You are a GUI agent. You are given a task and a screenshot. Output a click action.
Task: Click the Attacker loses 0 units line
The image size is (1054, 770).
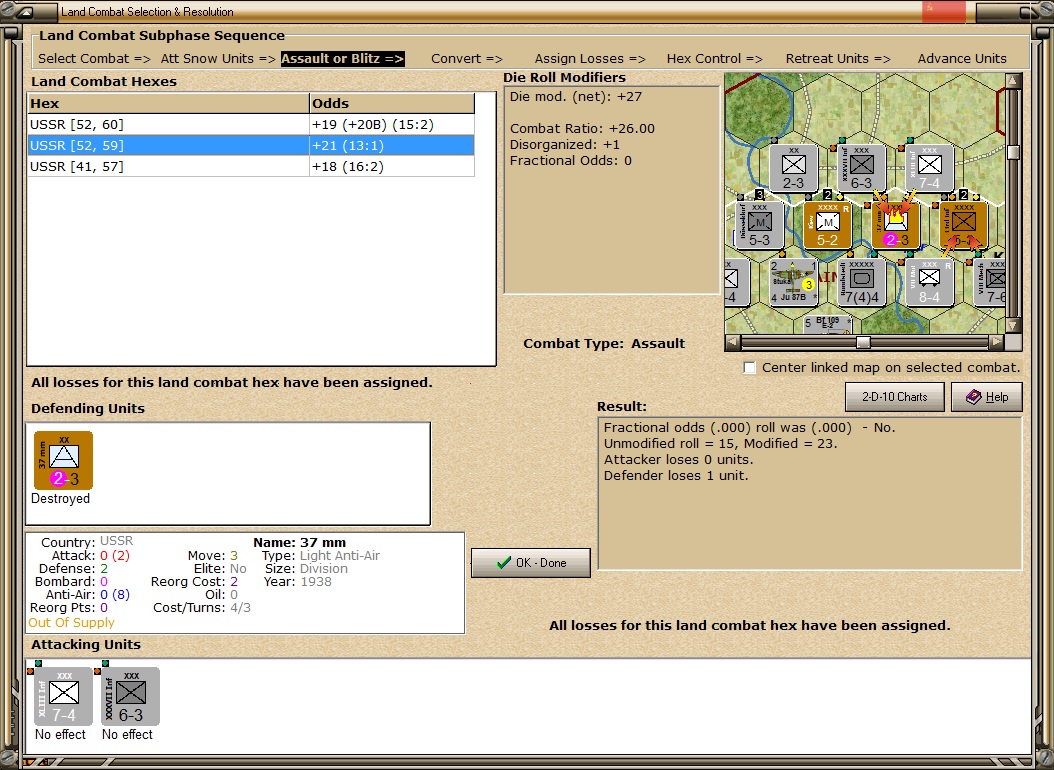(678, 460)
